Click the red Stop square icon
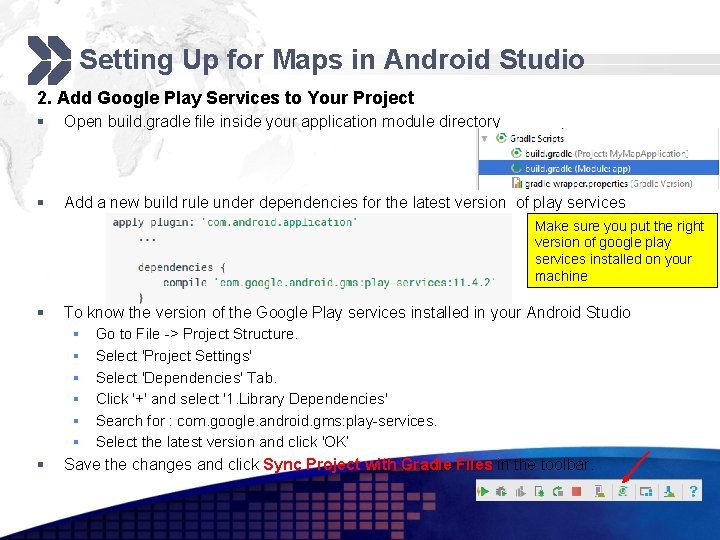This screenshot has width=720, height=540. [x=577, y=491]
